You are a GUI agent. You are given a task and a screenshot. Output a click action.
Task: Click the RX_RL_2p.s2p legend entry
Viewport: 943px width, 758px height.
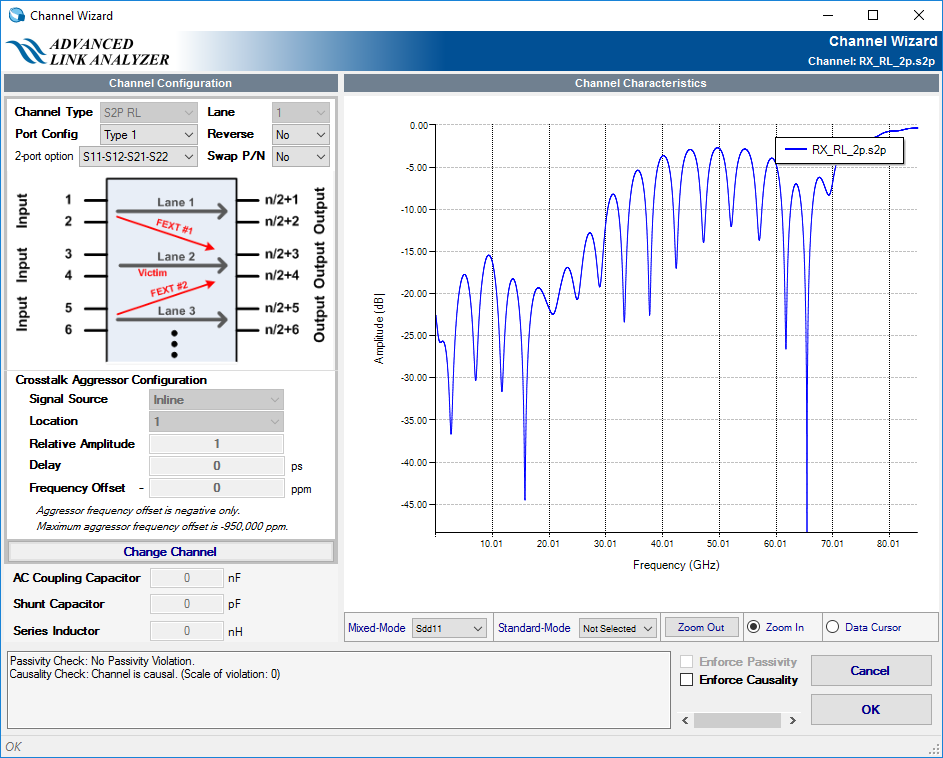click(839, 149)
